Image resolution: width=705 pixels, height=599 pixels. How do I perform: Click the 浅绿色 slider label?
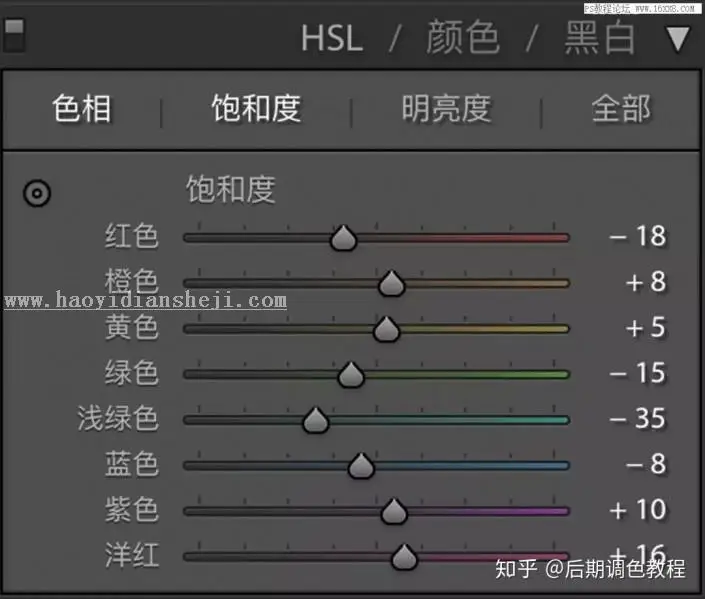118,419
